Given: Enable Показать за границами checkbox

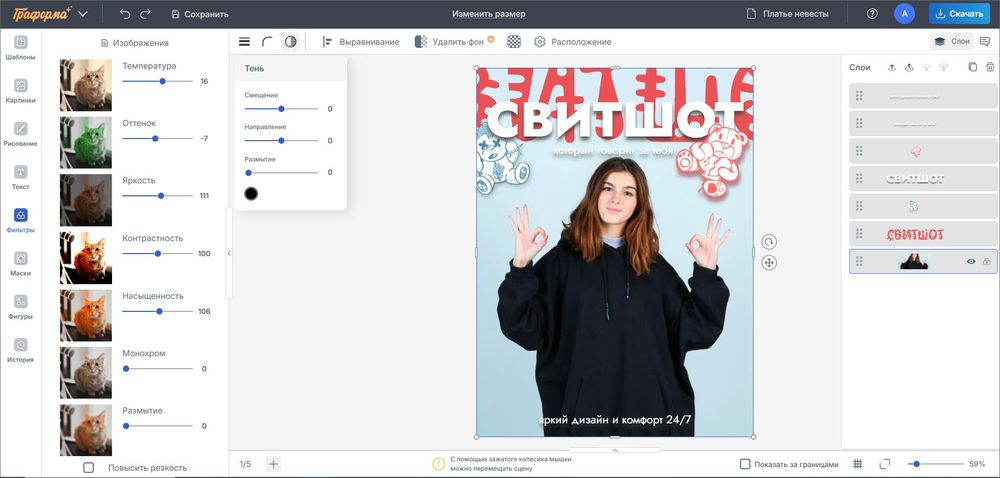Looking at the screenshot, I should [x=745, y=464].
